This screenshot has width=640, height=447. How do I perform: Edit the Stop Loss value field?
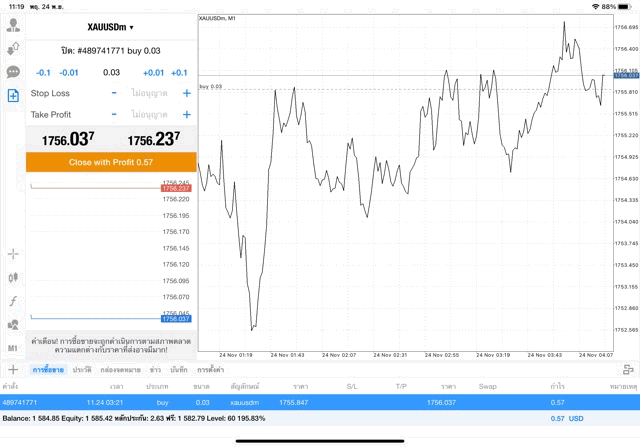pyautogui.click(x=149, y=93)
